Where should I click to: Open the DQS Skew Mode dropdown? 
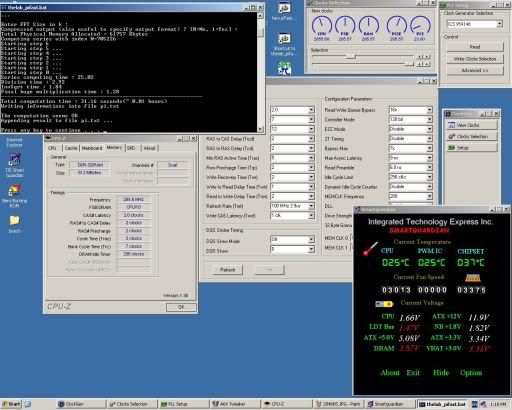pyautogui.click(x=311, y=239)
